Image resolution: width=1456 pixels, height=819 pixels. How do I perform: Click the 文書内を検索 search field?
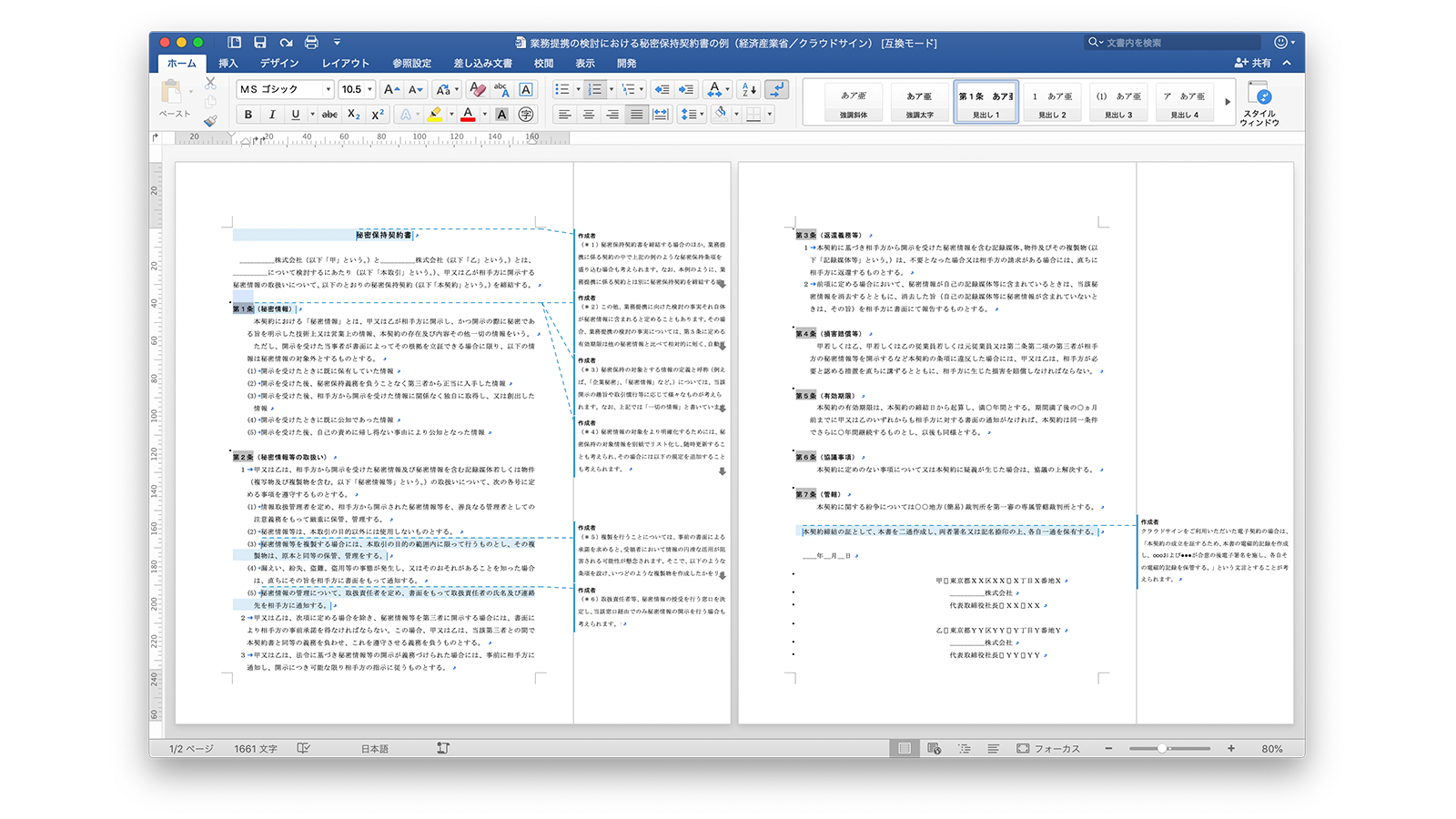tap(1172, 43)
